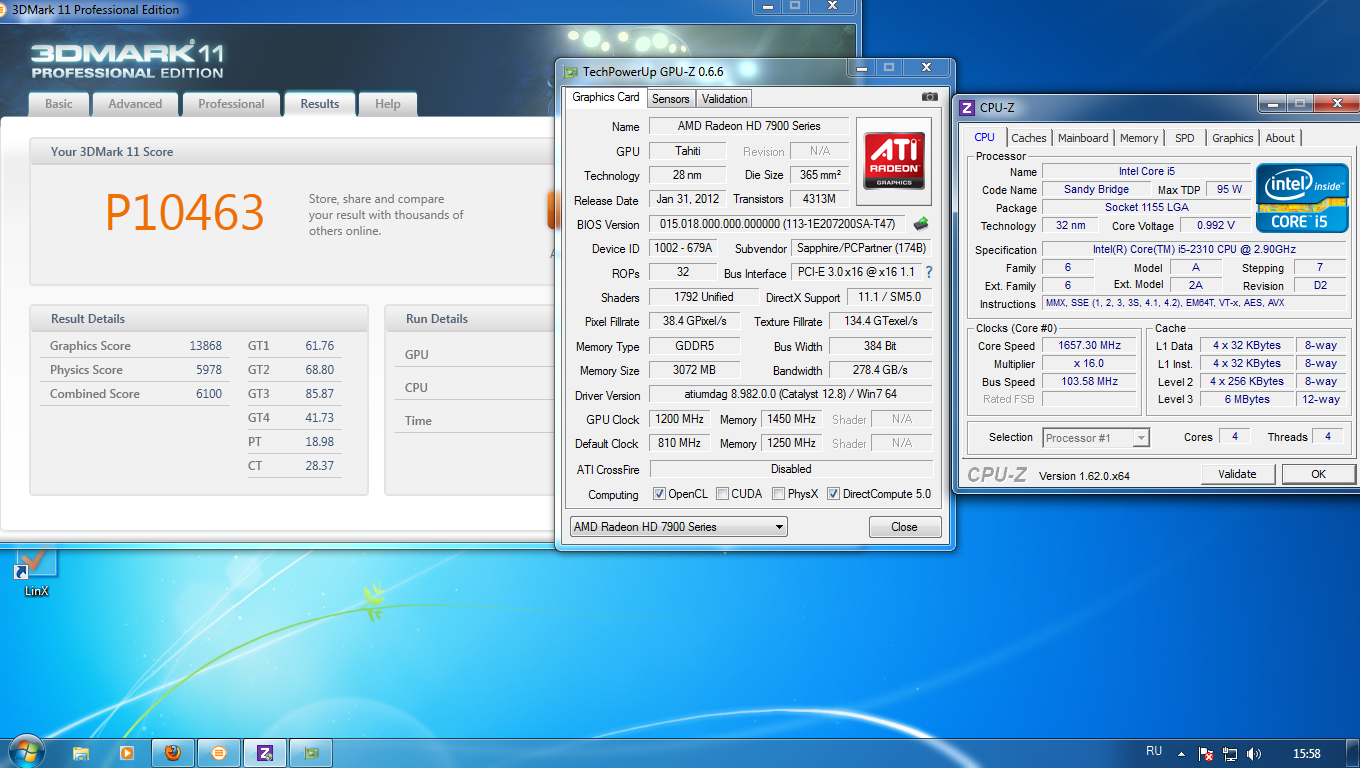Click the 15:58 taskbar clock
This screenshot has height=768, width=1360.
point(1306,753)
